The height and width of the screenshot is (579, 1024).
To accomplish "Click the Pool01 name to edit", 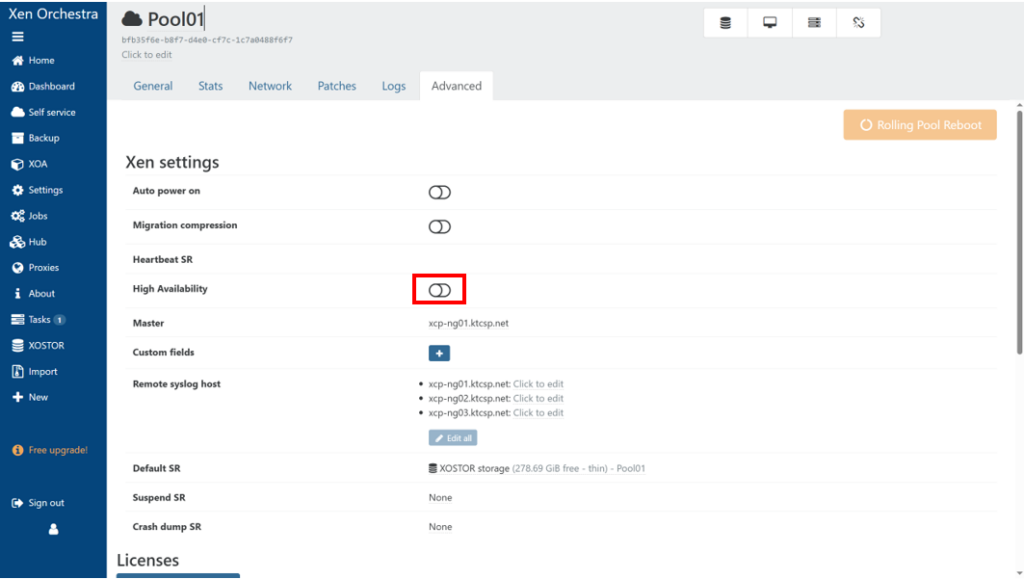I will pyautogui.click(x=176, y=19).
